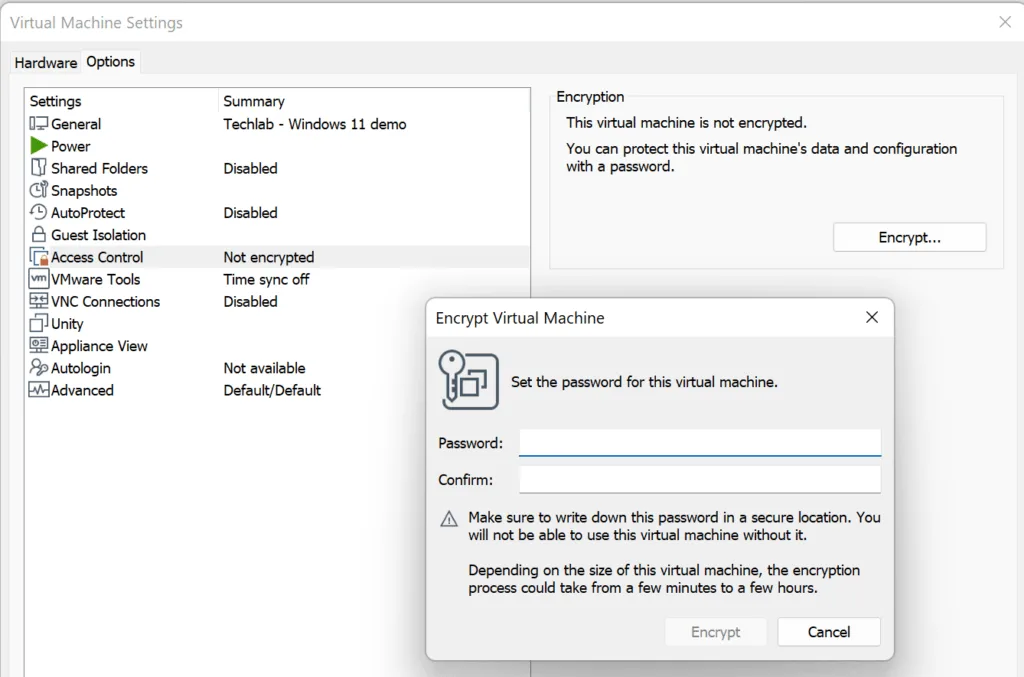This screenshot has height=677, width=1024.
Task: Click into the Confirm password field
Action: point(699,480)
